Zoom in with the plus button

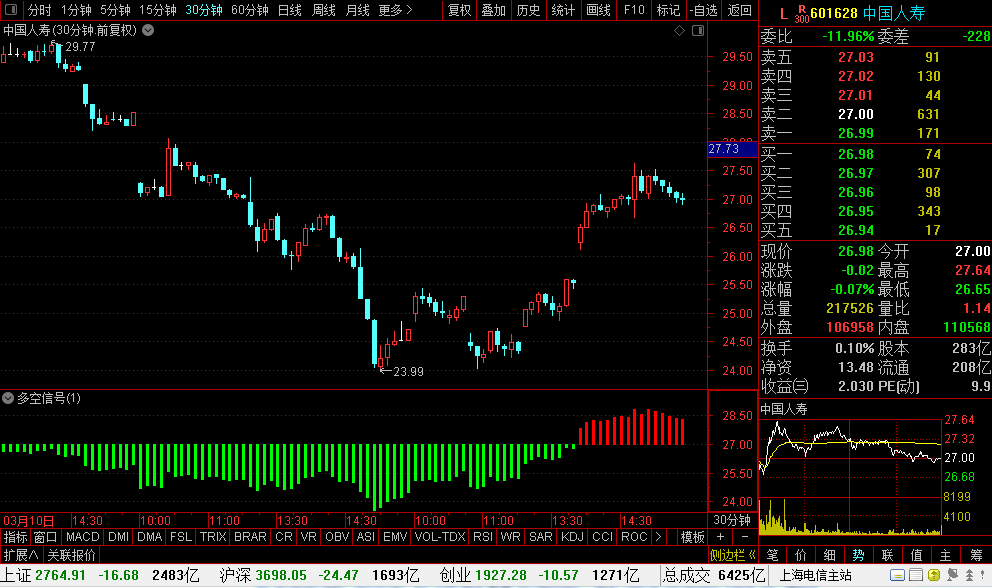point(721,537)
